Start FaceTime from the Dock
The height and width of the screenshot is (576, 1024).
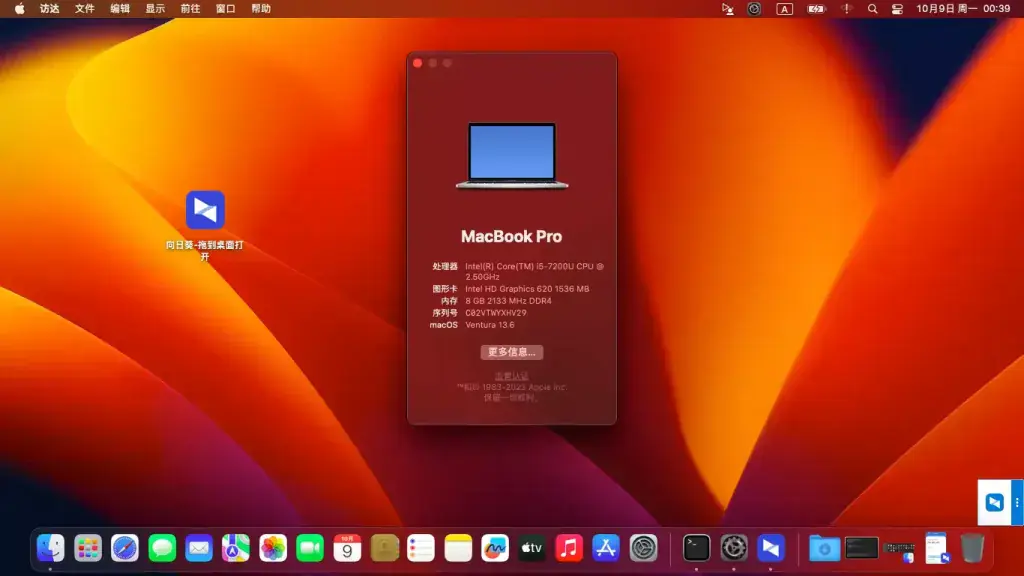(310, 548)
